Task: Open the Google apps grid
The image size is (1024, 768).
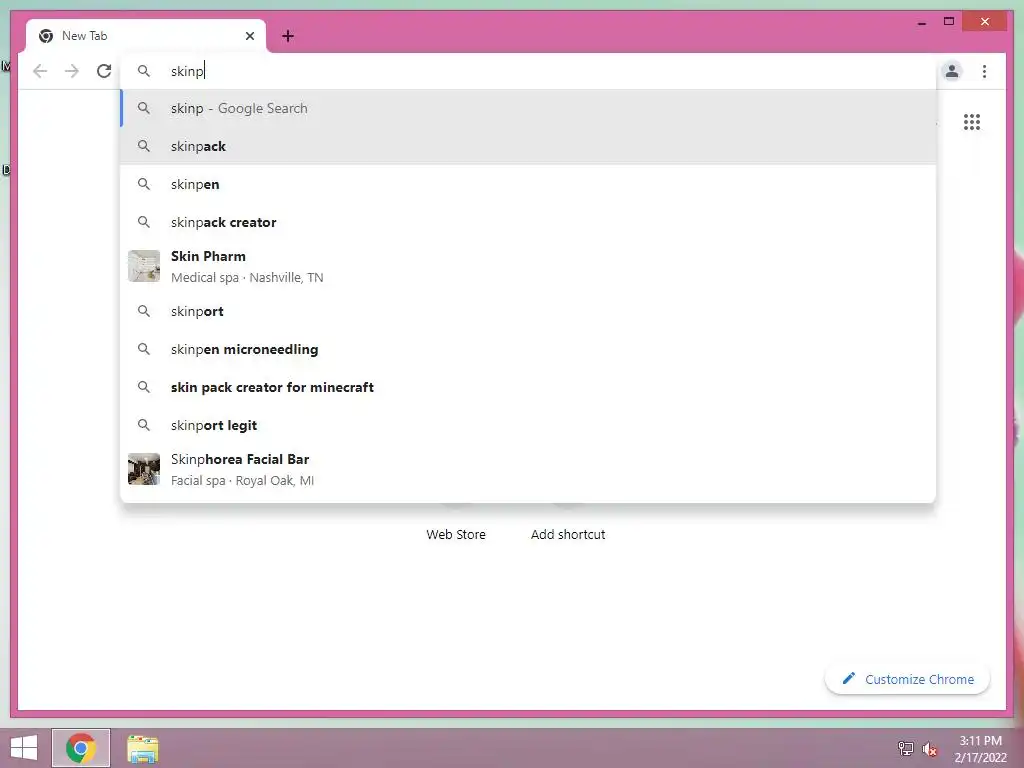Action: click(972, 122)
